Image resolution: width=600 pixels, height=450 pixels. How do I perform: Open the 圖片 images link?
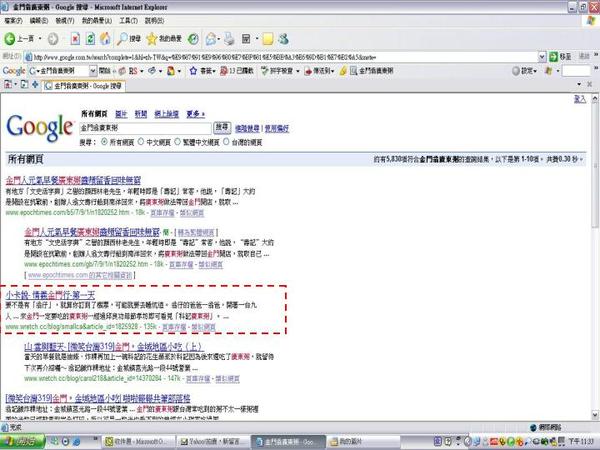pos(121,114)
